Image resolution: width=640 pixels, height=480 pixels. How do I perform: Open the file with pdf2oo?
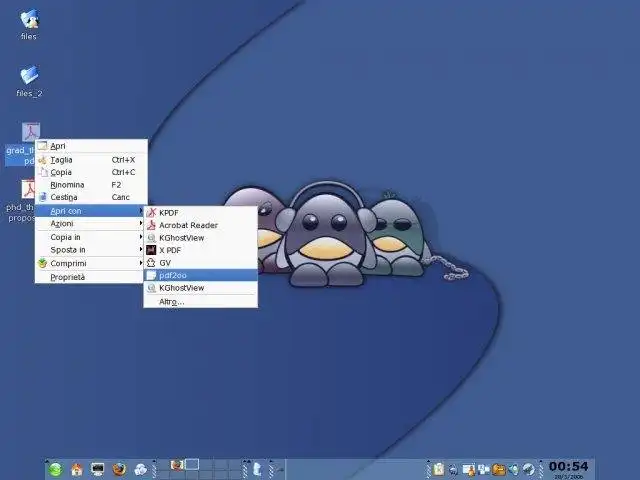click(x=201, y=276)
